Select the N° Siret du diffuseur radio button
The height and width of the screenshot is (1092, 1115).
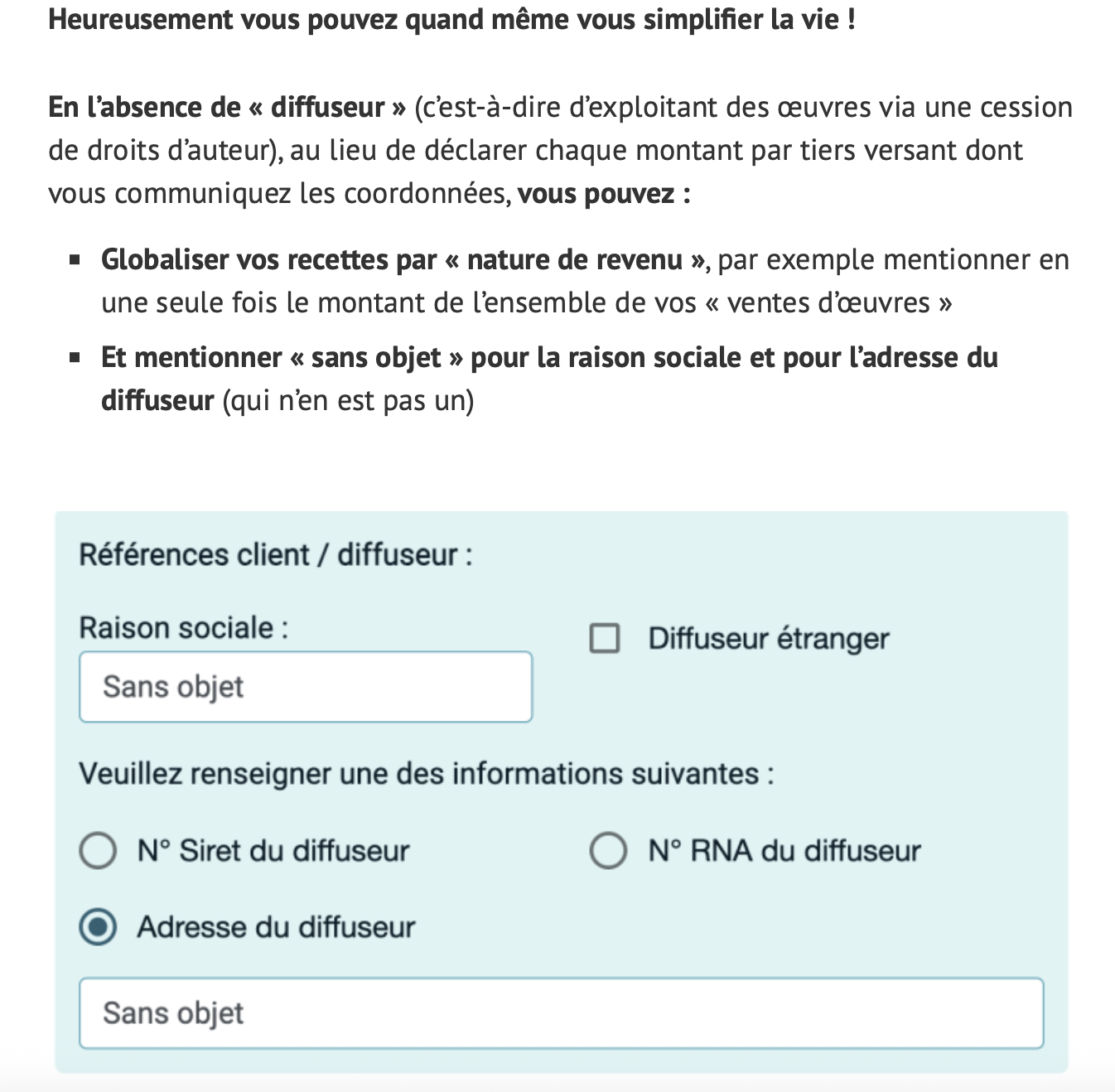point(98,851)
